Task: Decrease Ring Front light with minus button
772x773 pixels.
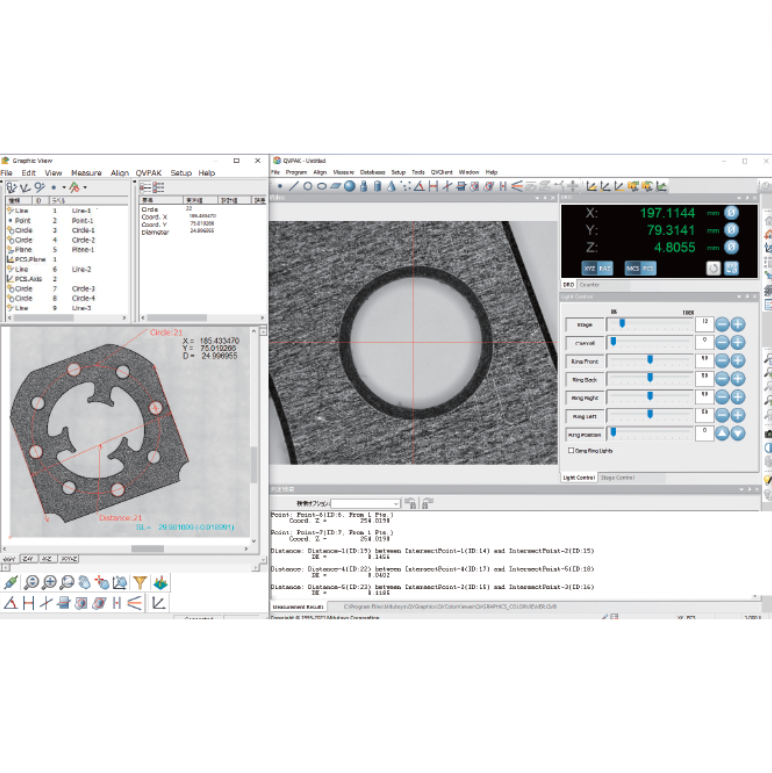Action: tap(722, 360)
